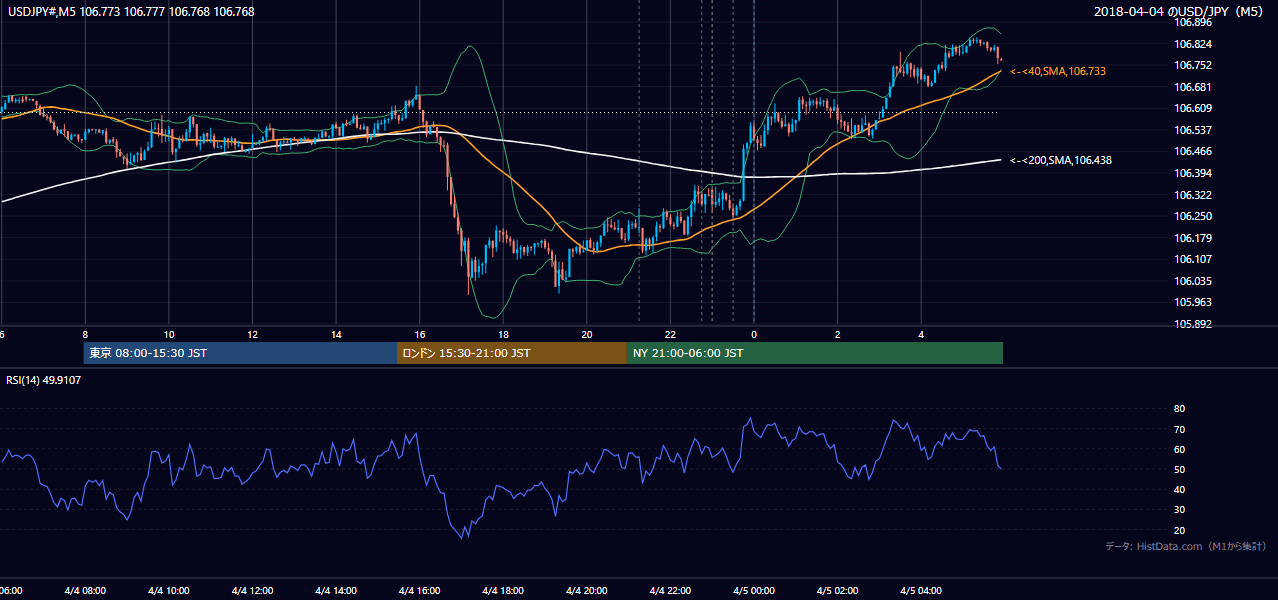Click the 4/4 18:00 bottom time label
This screenshot has height=600, width=1278.
[503, 591]
